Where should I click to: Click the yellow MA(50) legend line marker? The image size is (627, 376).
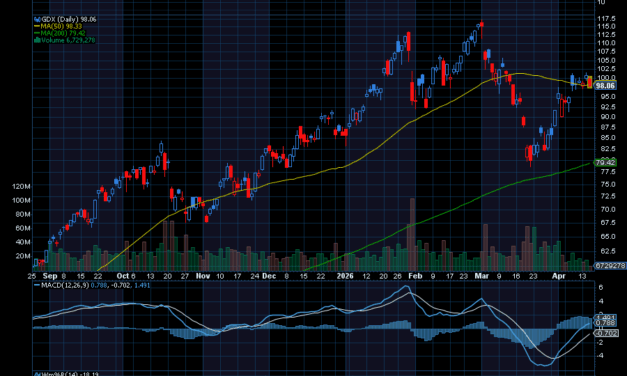pyautogui.click(x=37, y=26)
